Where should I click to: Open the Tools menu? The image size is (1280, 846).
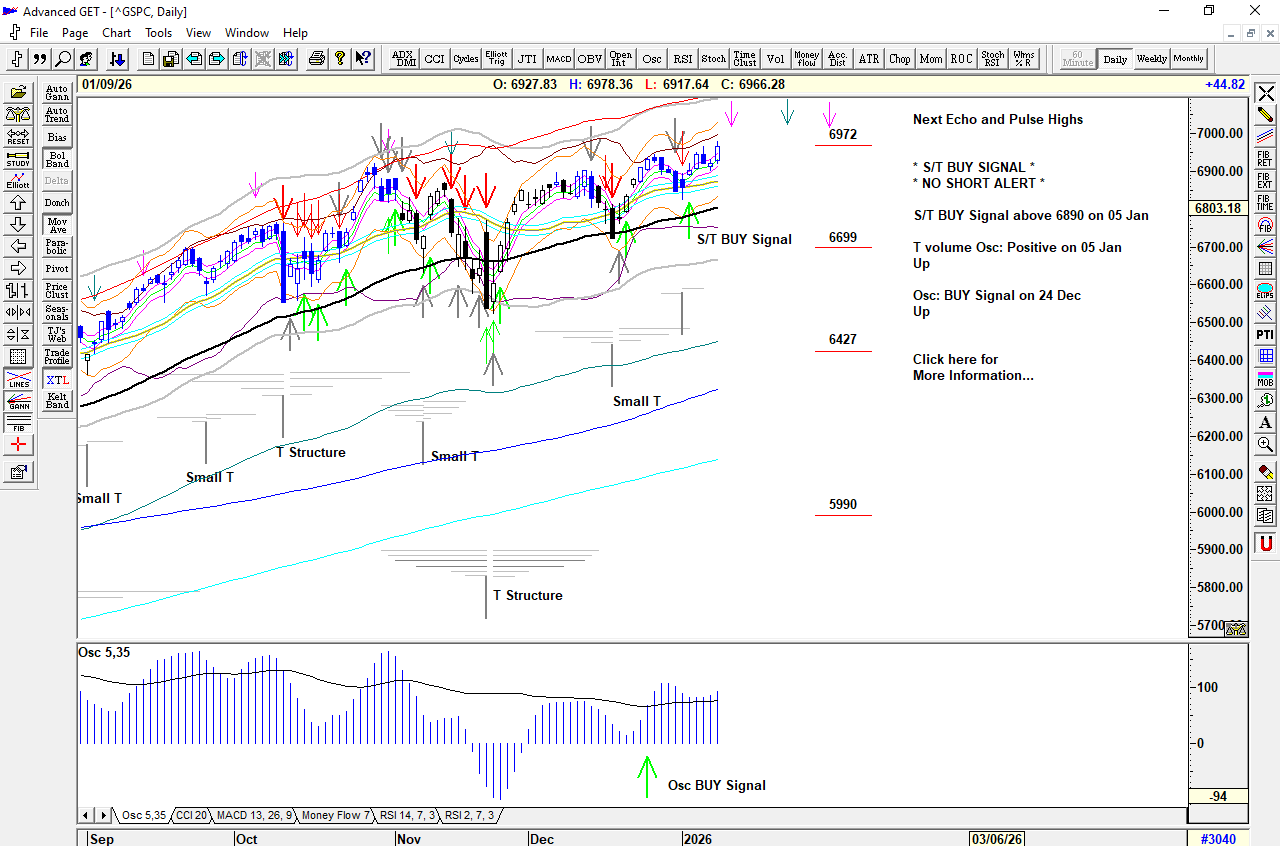click(158, 33)
